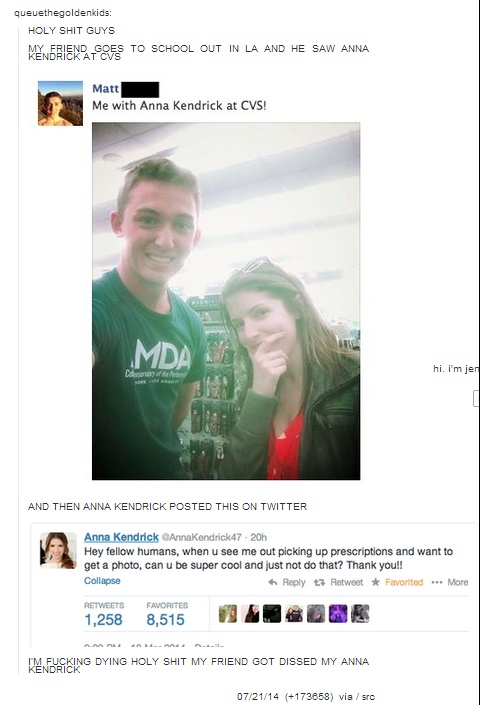Screen dimensions: 480x705
Task: View the 1,258 retweets count
Action: coord(103,620)
